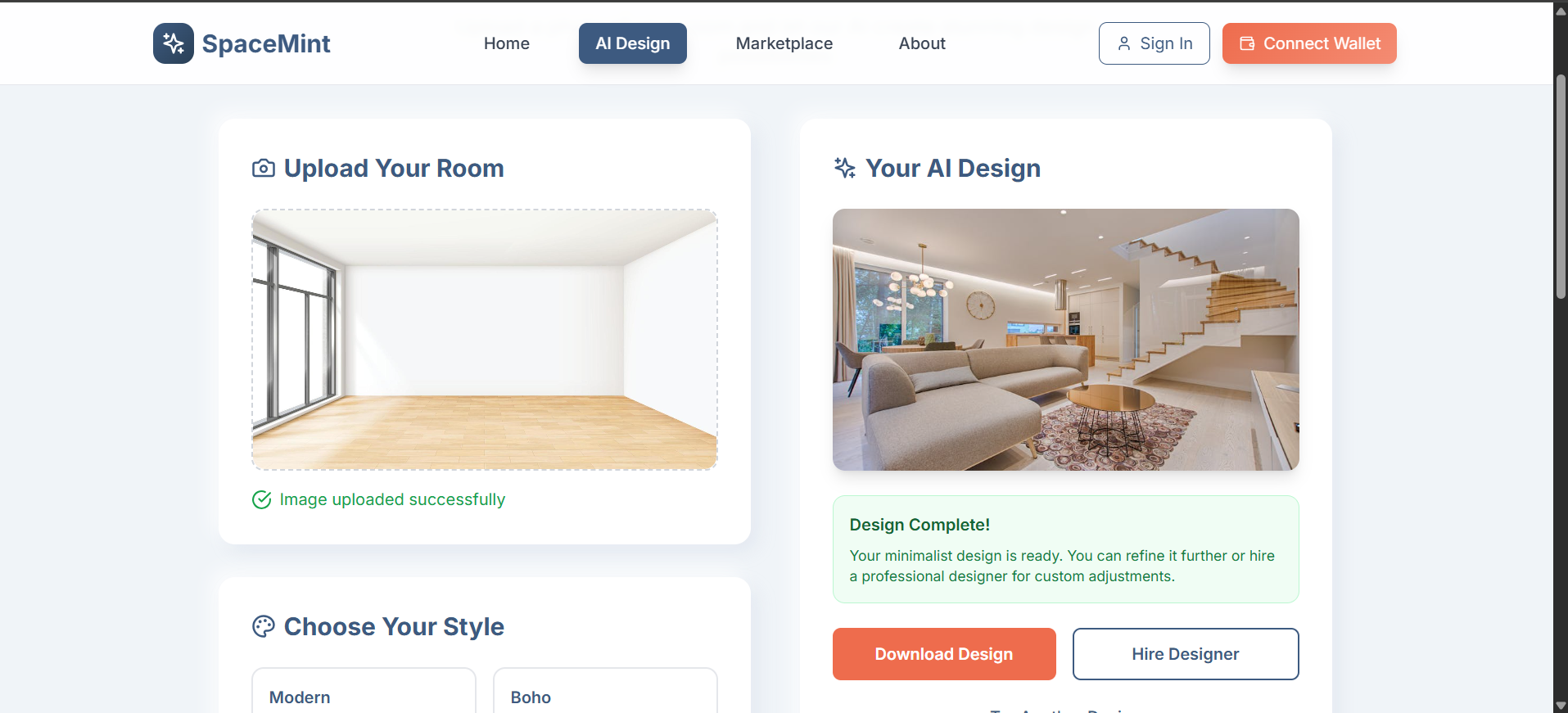Go to the Marketplace page
The height and width of the screenshot is (713, 1568).
784,43
